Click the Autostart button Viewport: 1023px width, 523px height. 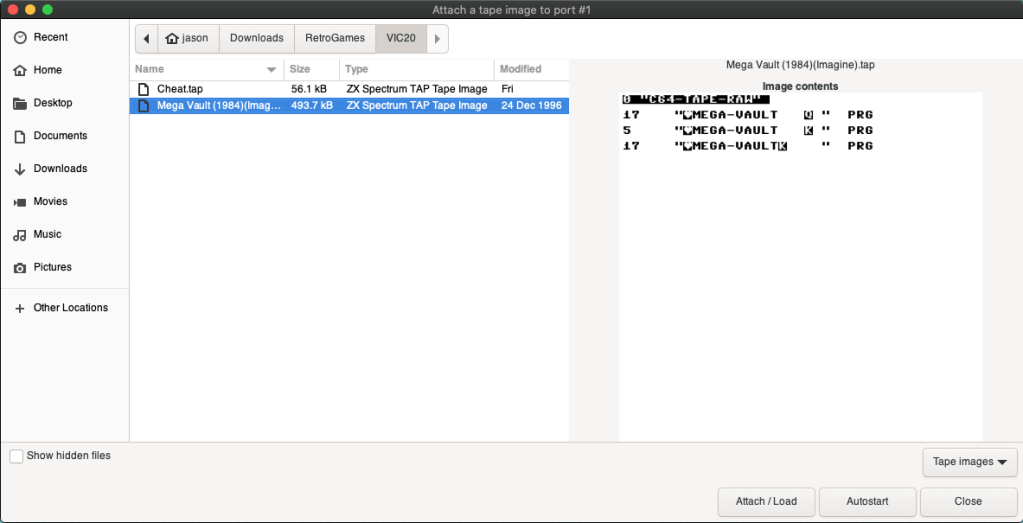[867, 501]
